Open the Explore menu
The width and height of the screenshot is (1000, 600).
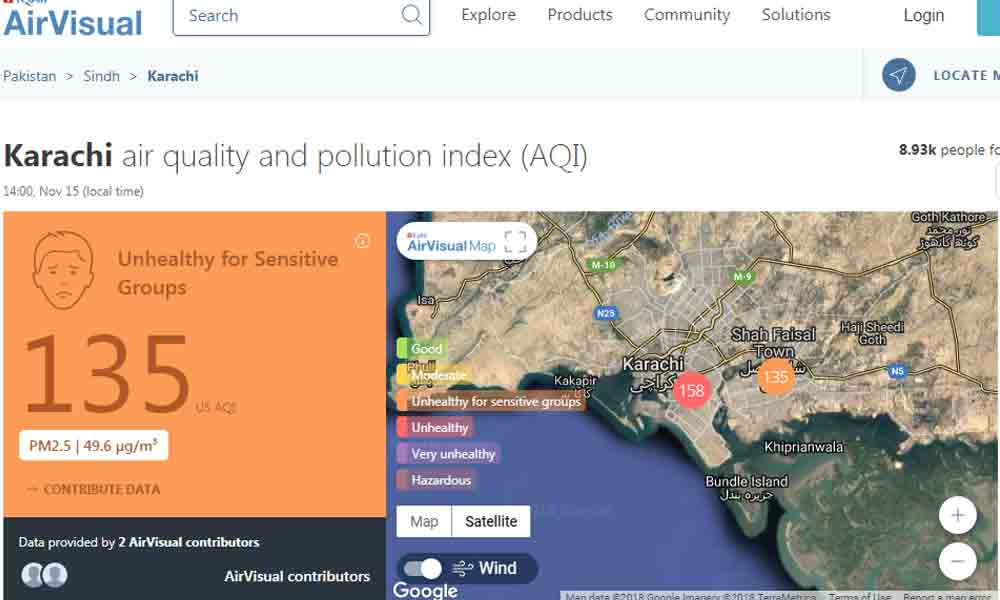pyautogui.click(x=489, y=15)
